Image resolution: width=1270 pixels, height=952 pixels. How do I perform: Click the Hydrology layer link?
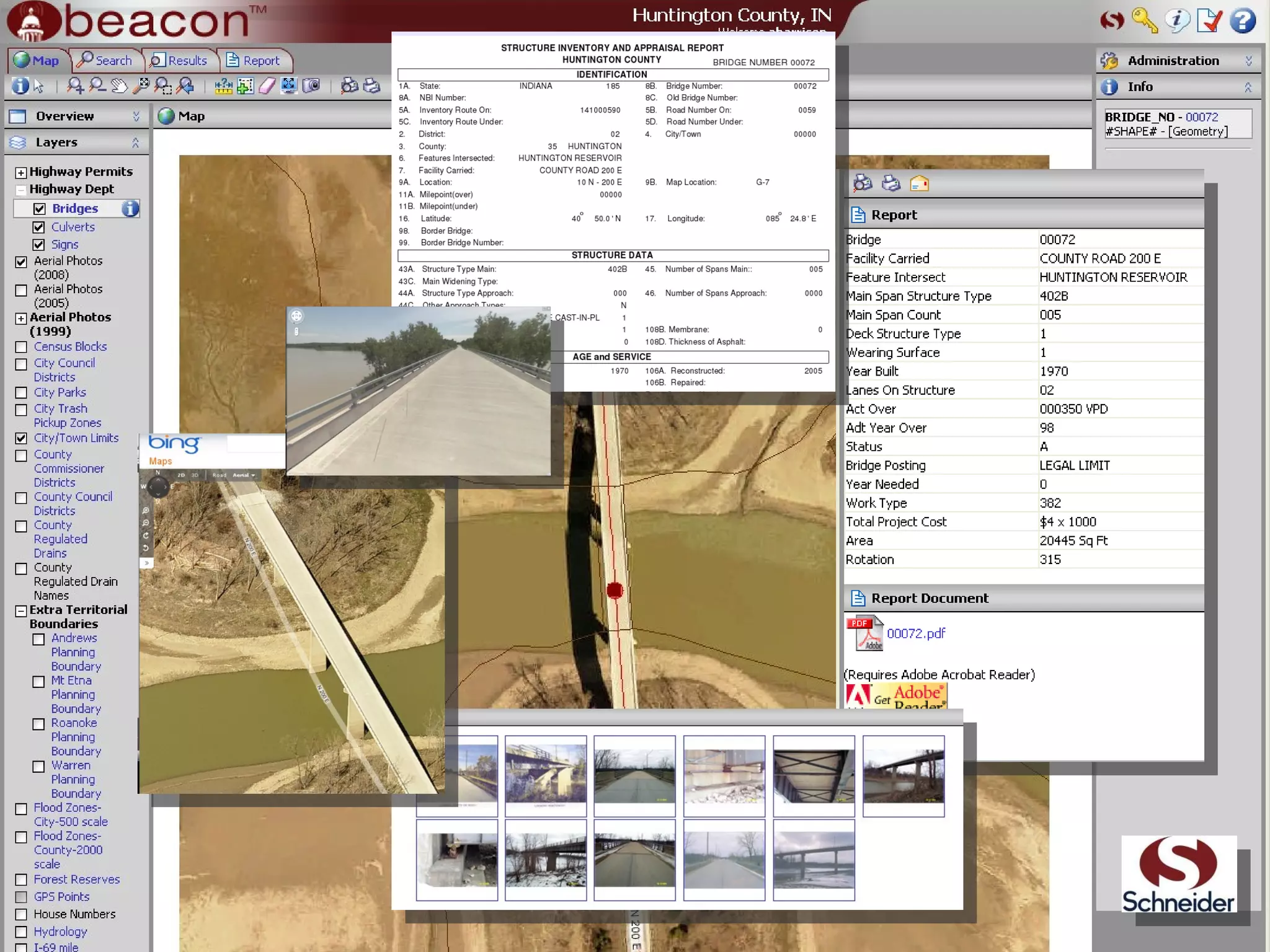[x=60, y=932]
